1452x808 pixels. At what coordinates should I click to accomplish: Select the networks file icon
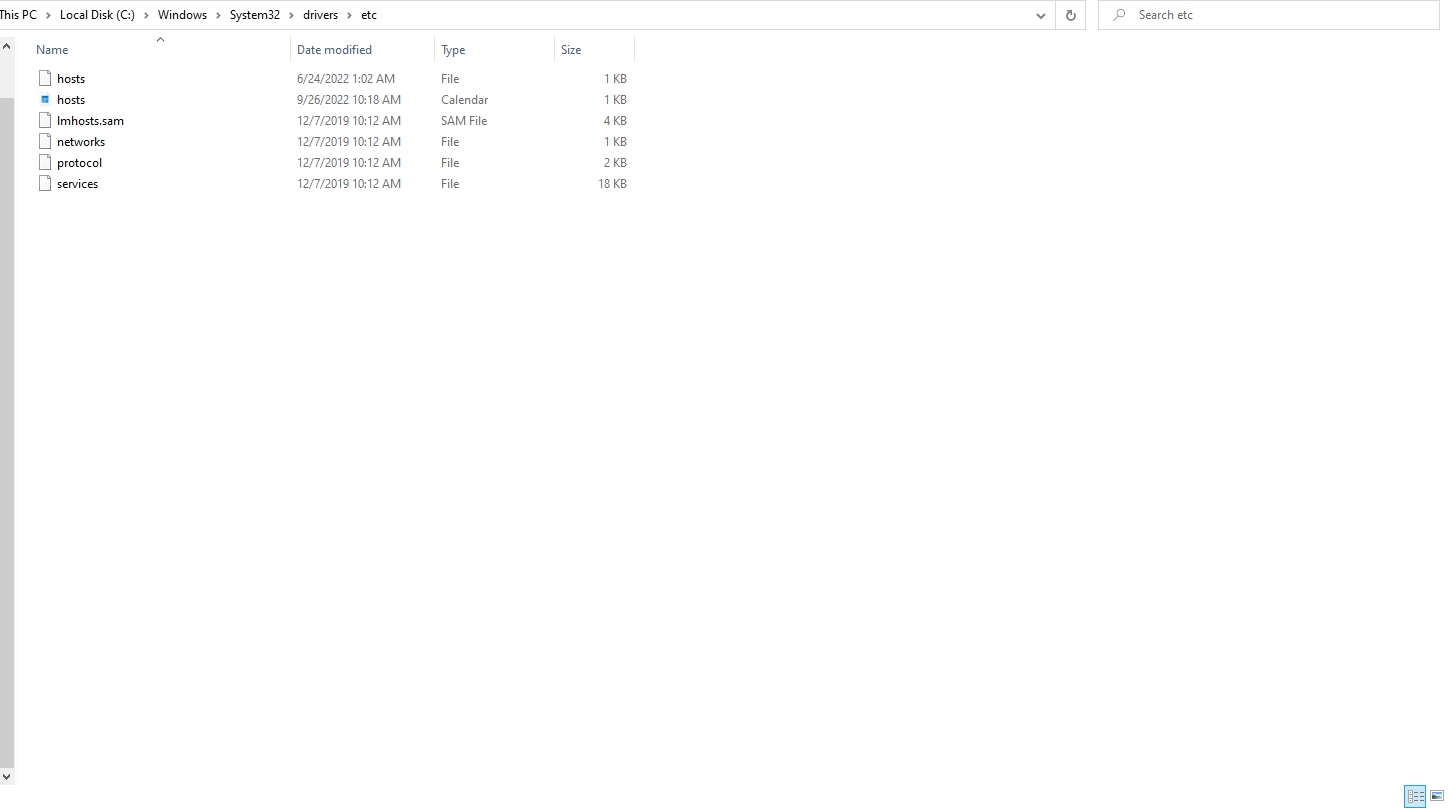coord(45,142)
